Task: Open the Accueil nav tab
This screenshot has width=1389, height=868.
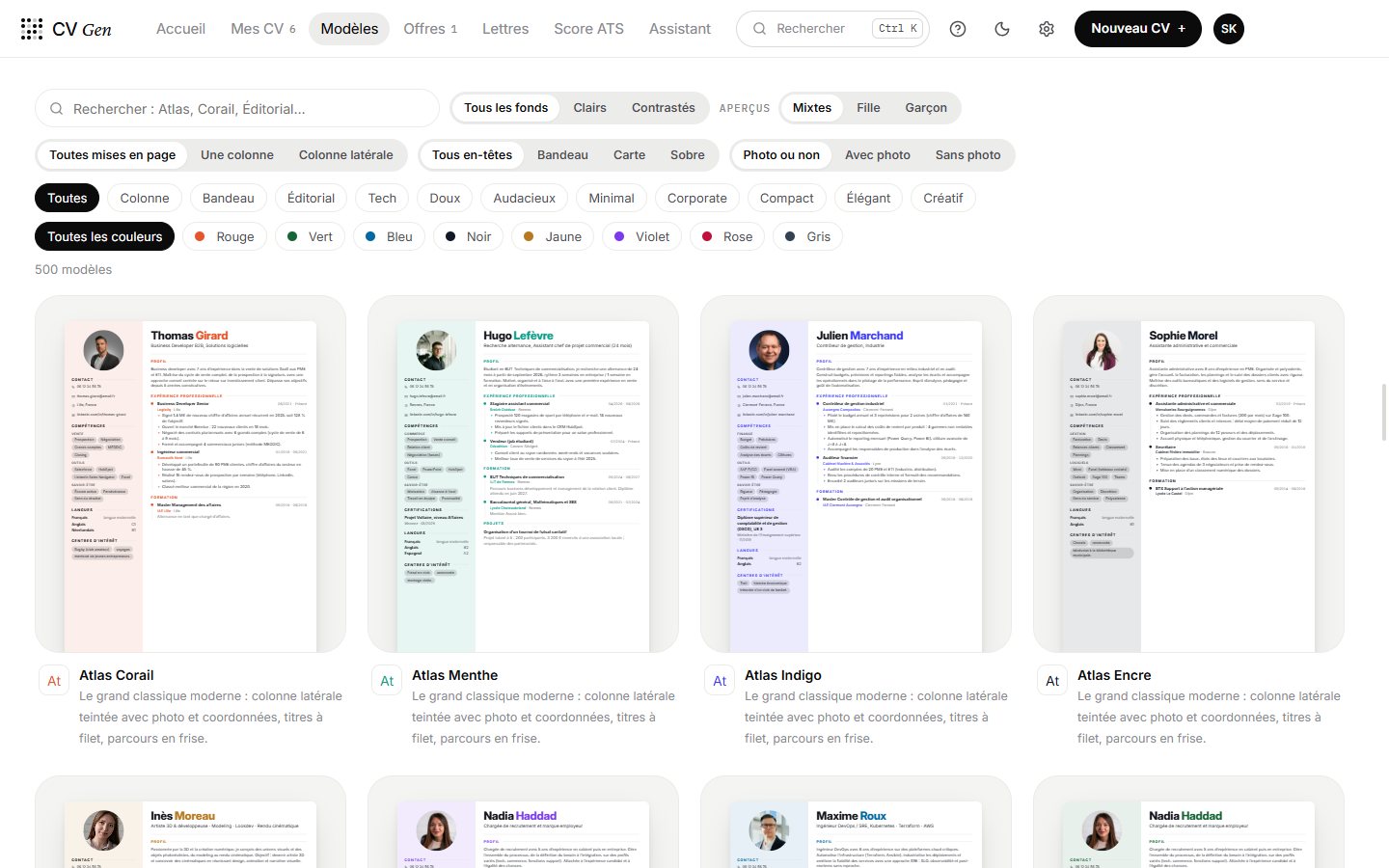Action: [180, 29]
